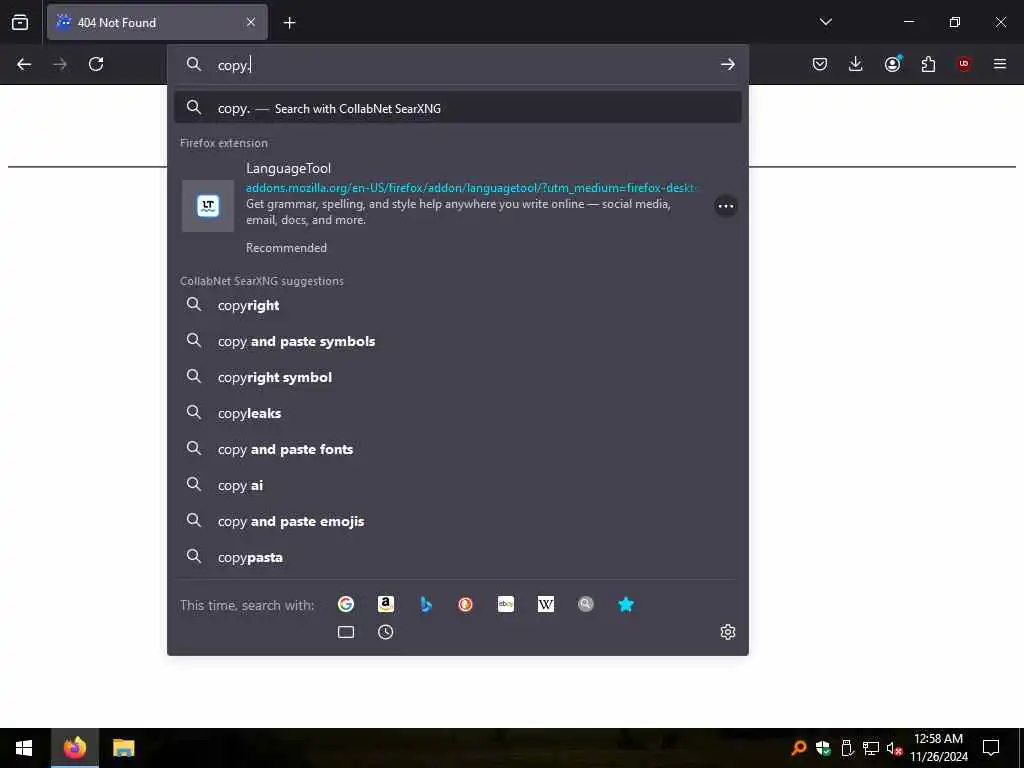Choose copy and paste emojis suggestion
Viewport: 1024px width, 768px height.
457,521
